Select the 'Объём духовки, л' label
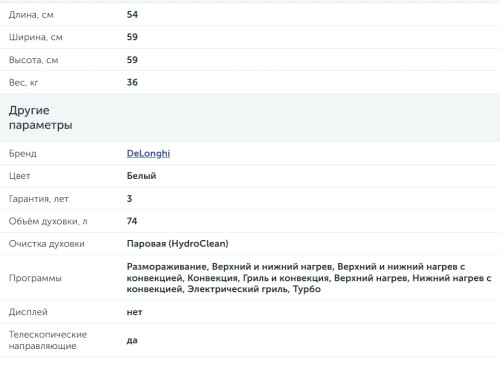This screenshot has height=373, width=500. (48, 221)
